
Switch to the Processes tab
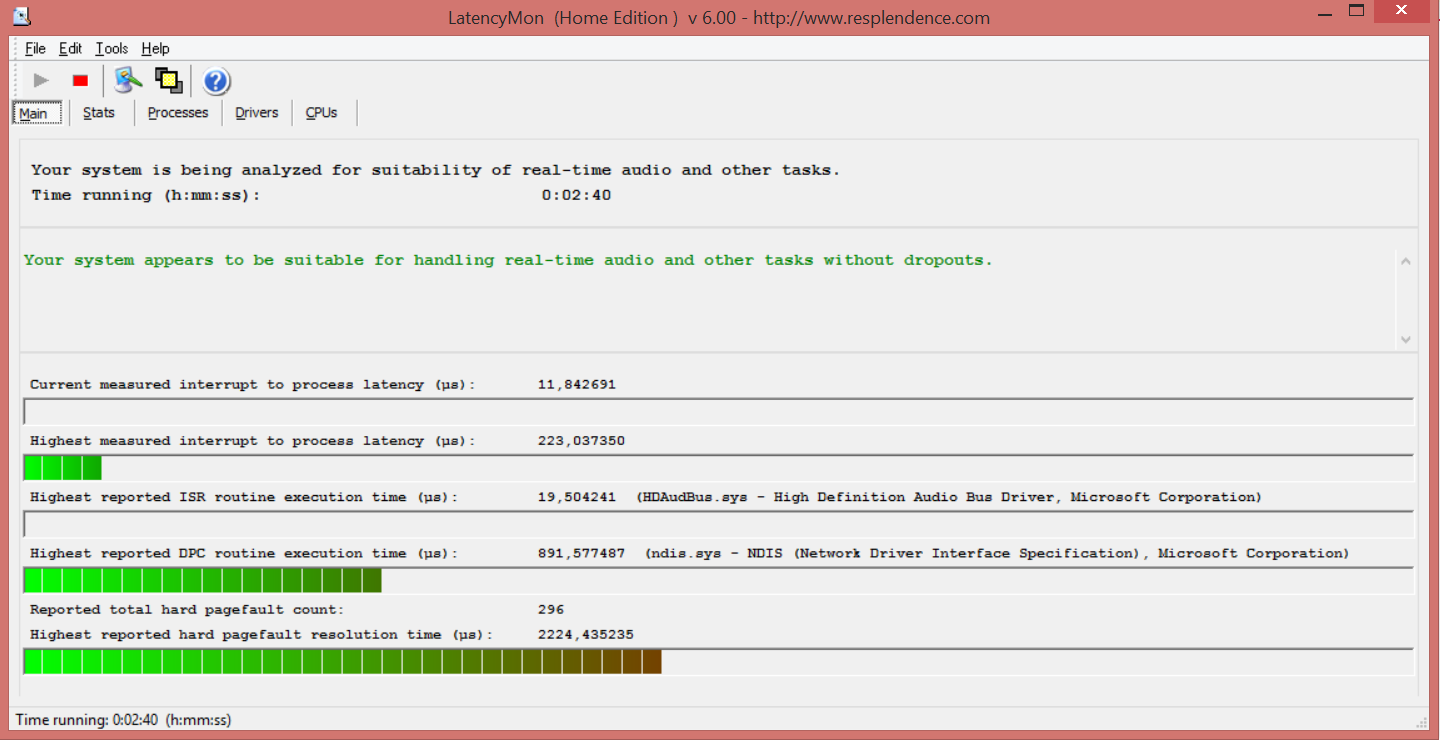(x=178, y=113)
